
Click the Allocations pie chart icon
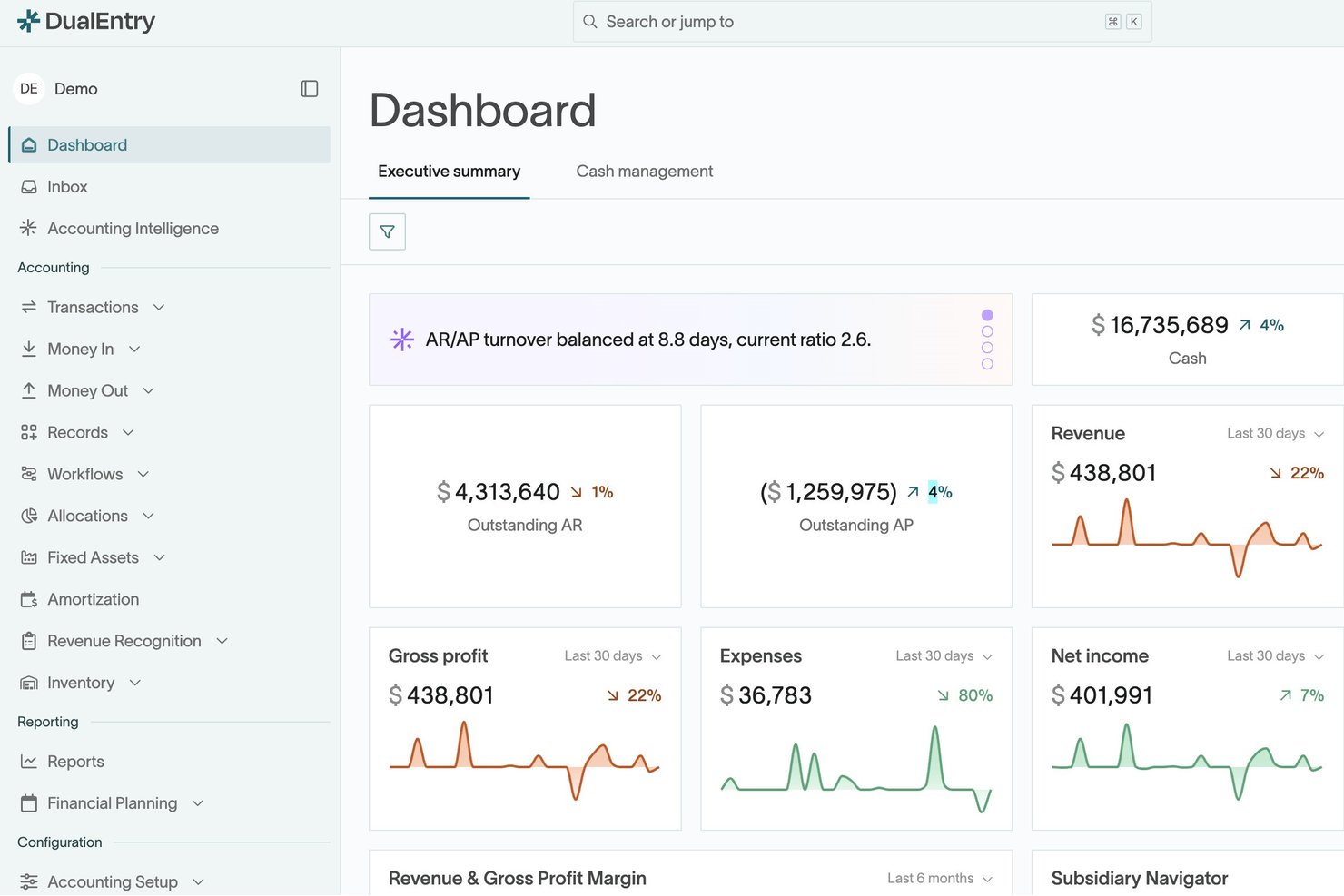[29, 516]
